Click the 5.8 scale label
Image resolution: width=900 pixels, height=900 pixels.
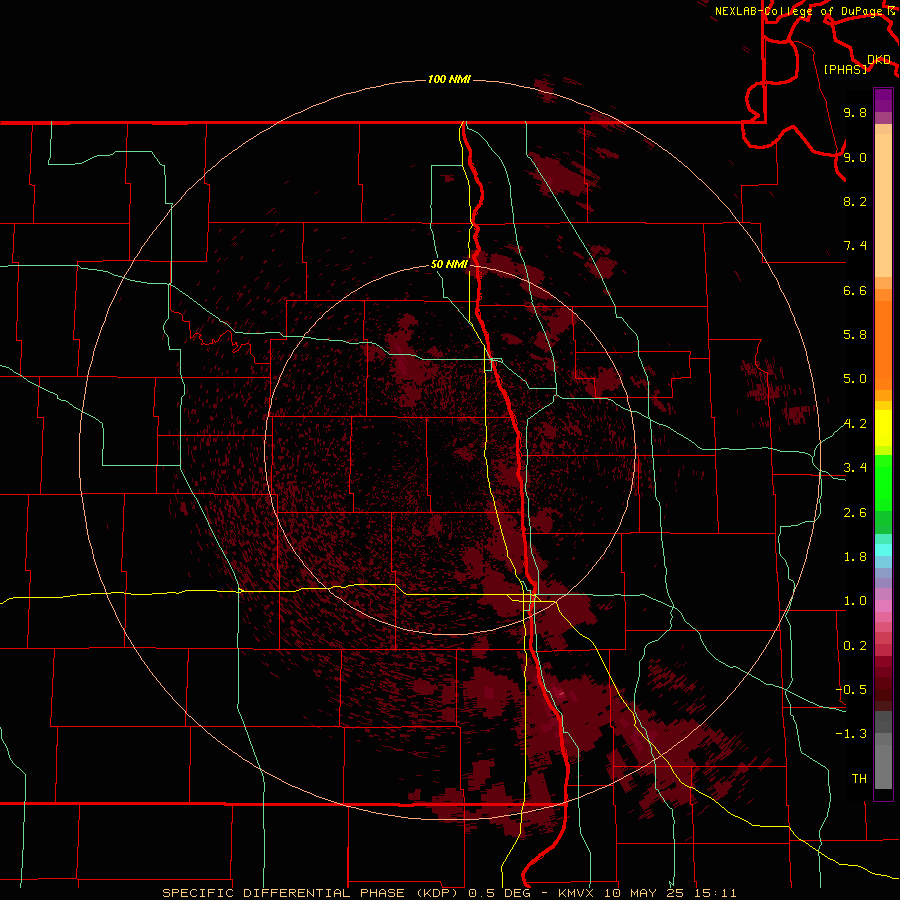(855, 335)
